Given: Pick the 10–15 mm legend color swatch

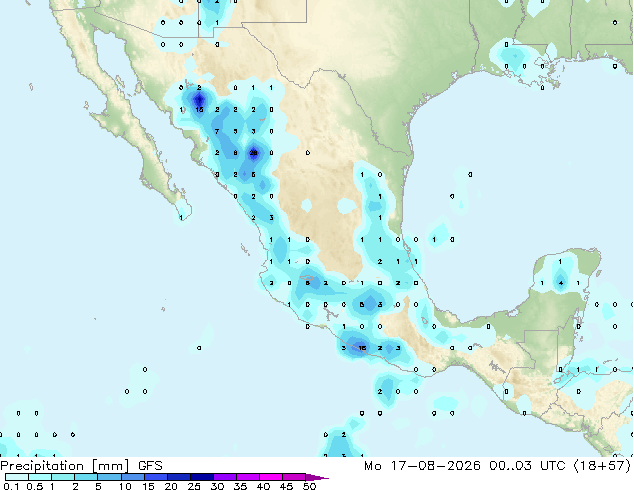Looking at the screenshot, I should coord(132,477).
